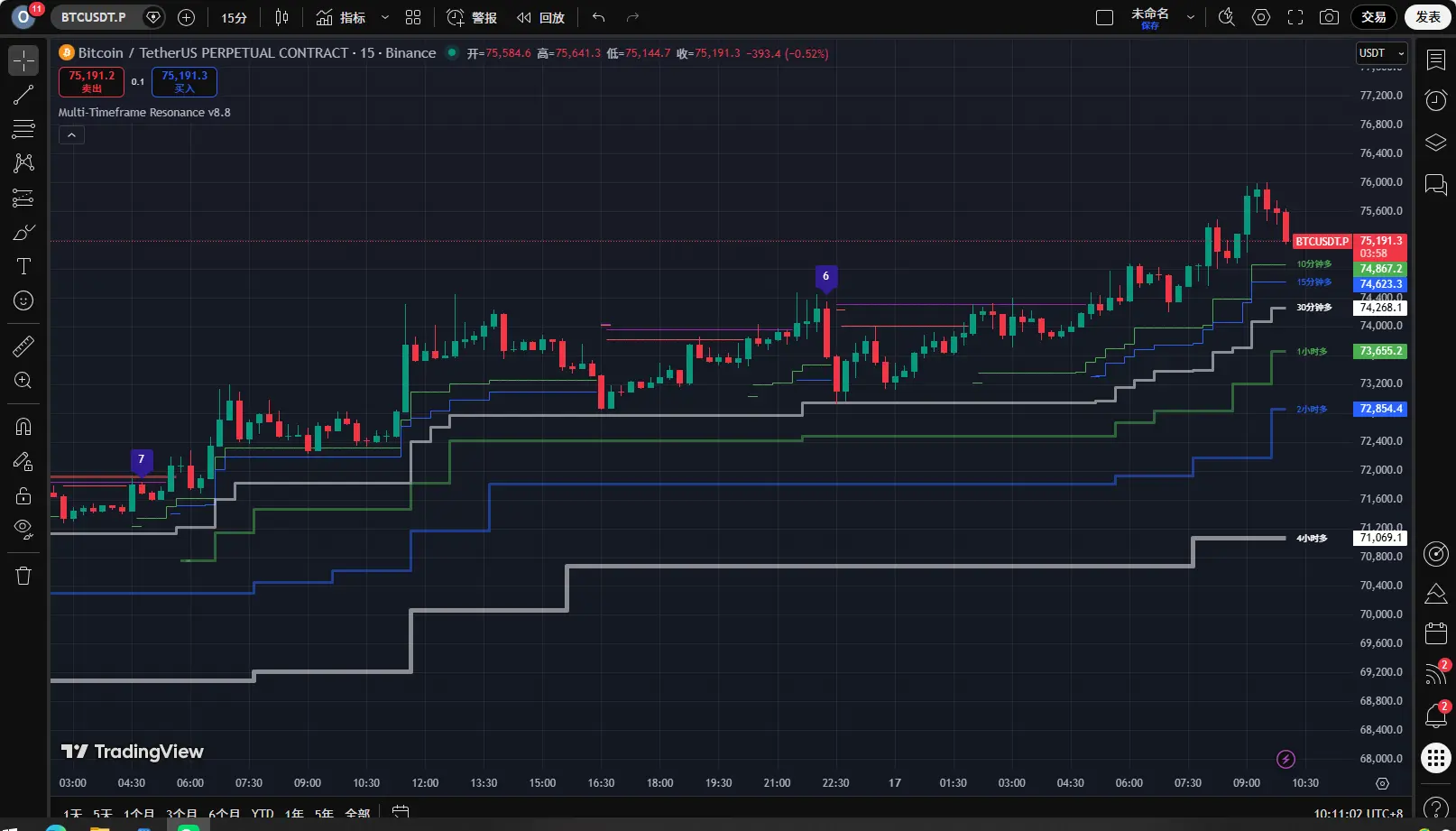1456x831 pixels.
Task: Open the watchlist panel
Action: tap(1435, 60)
